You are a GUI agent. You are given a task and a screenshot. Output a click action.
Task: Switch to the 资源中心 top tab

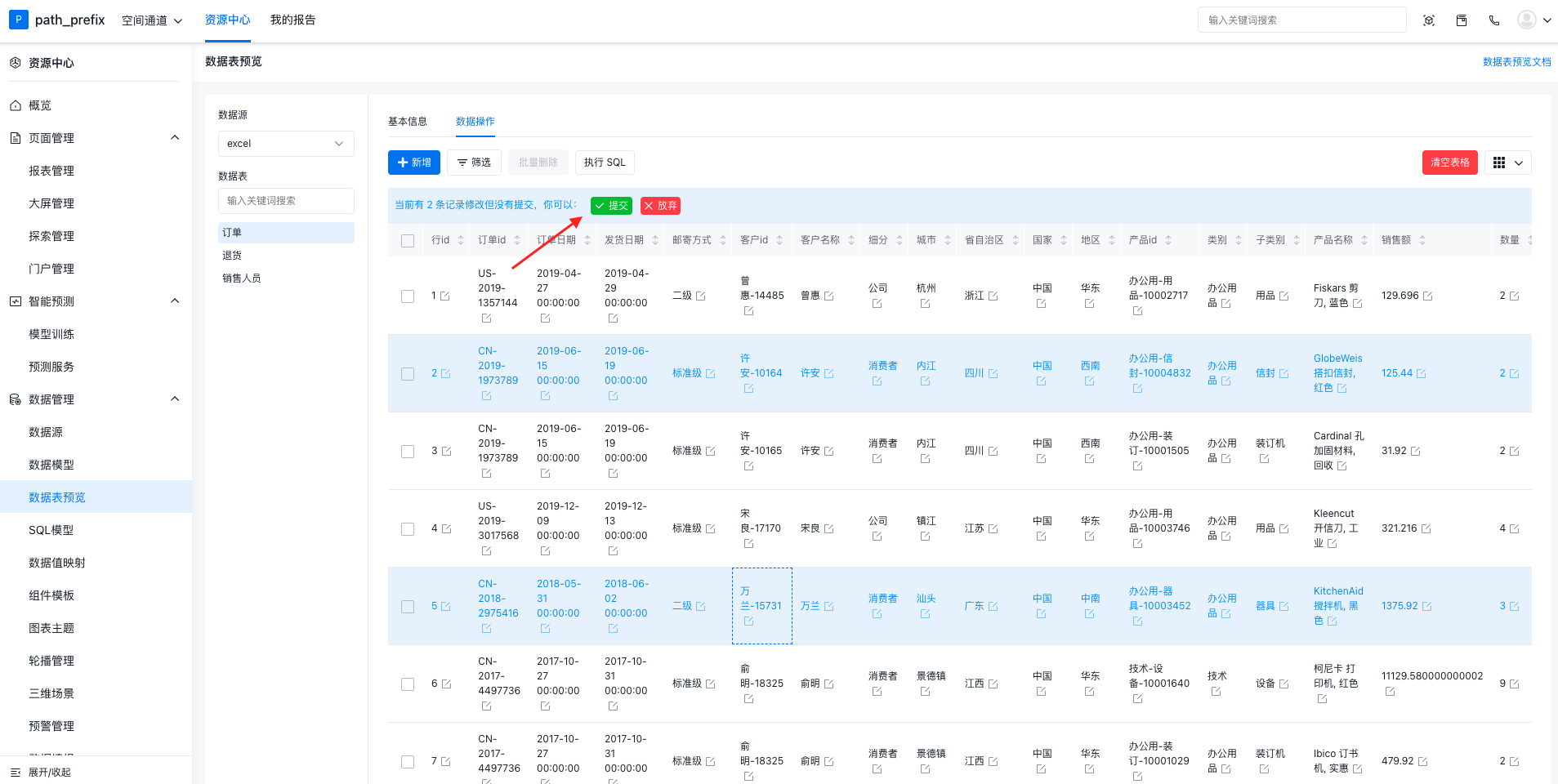click(x=227, y=20)
